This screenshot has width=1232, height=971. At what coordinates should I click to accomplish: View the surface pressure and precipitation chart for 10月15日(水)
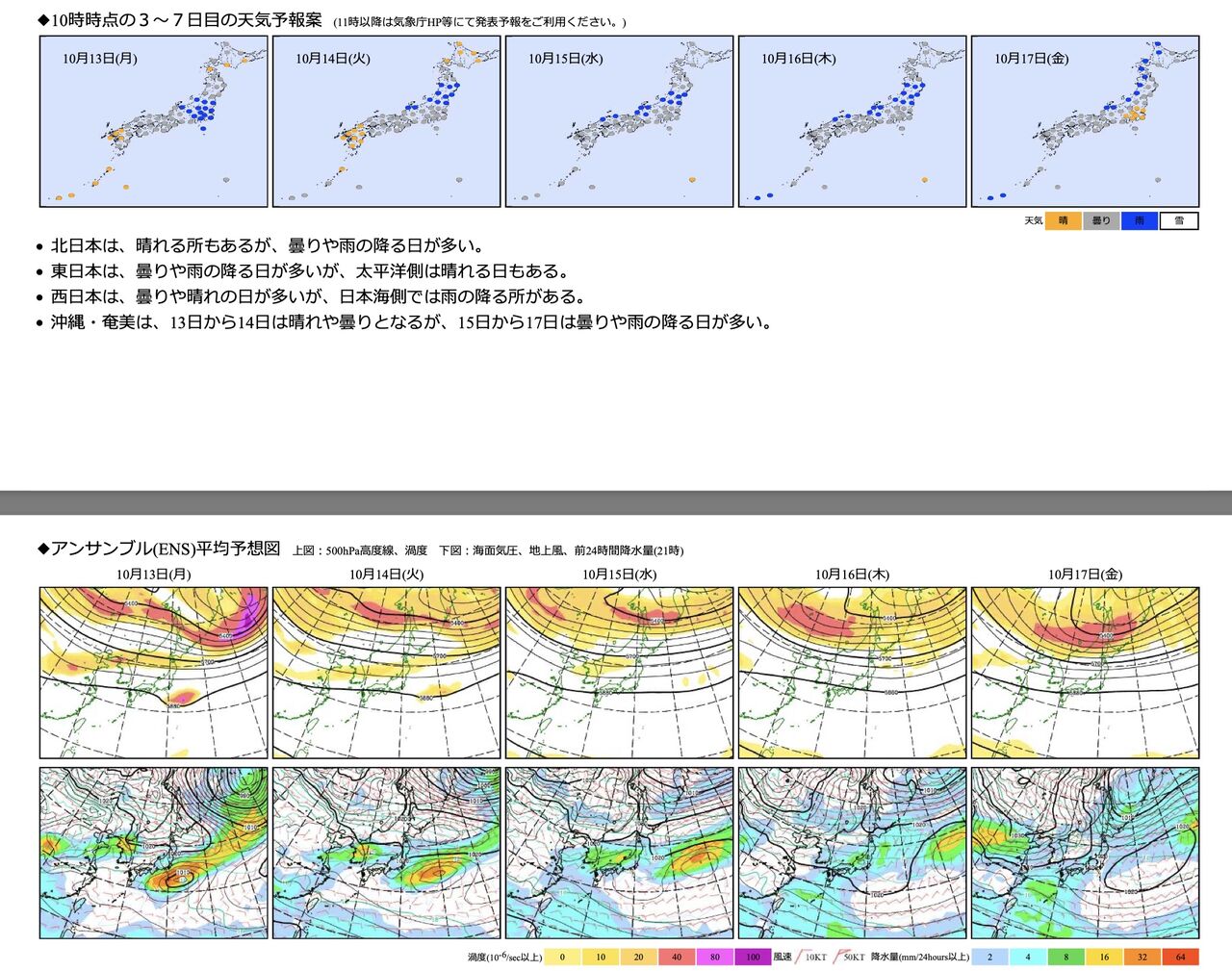[619, 853]
